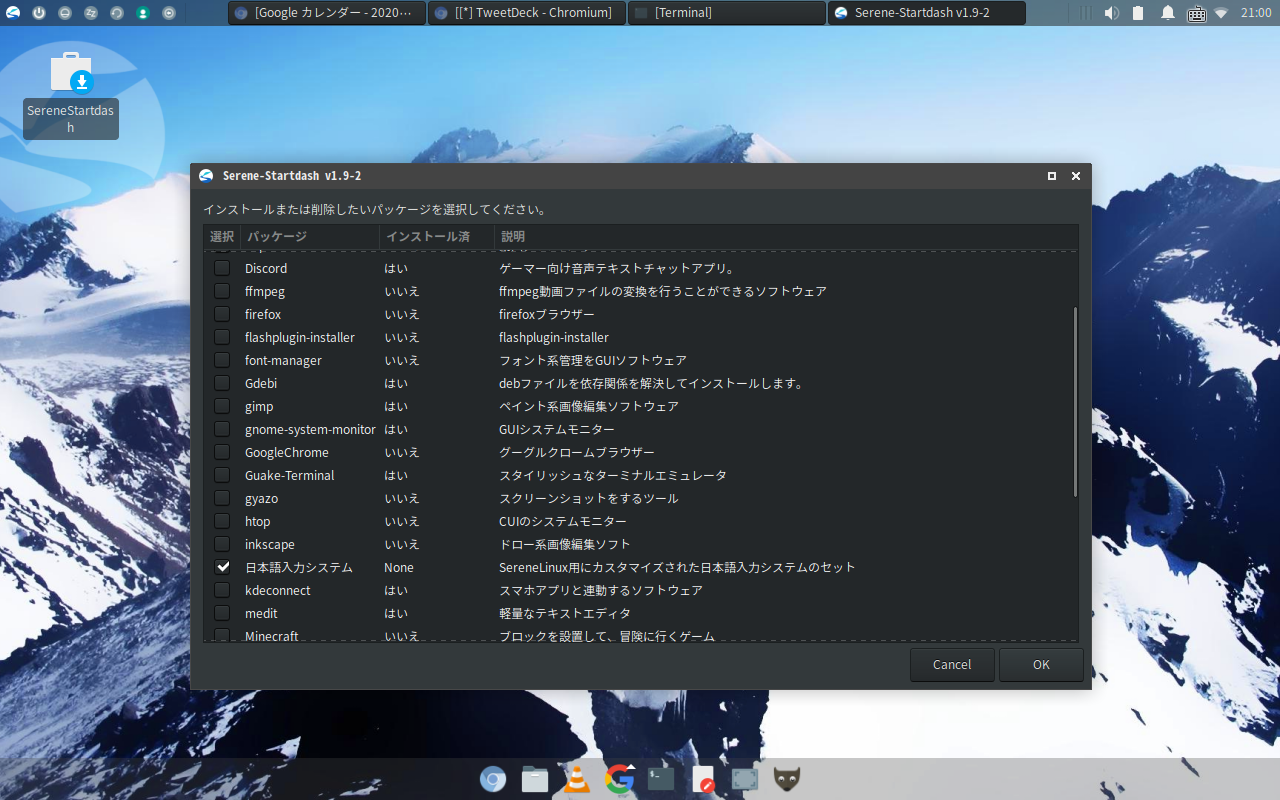Launch Chromium from the dock
The image size is (1280, 800).
click(493, 779)
